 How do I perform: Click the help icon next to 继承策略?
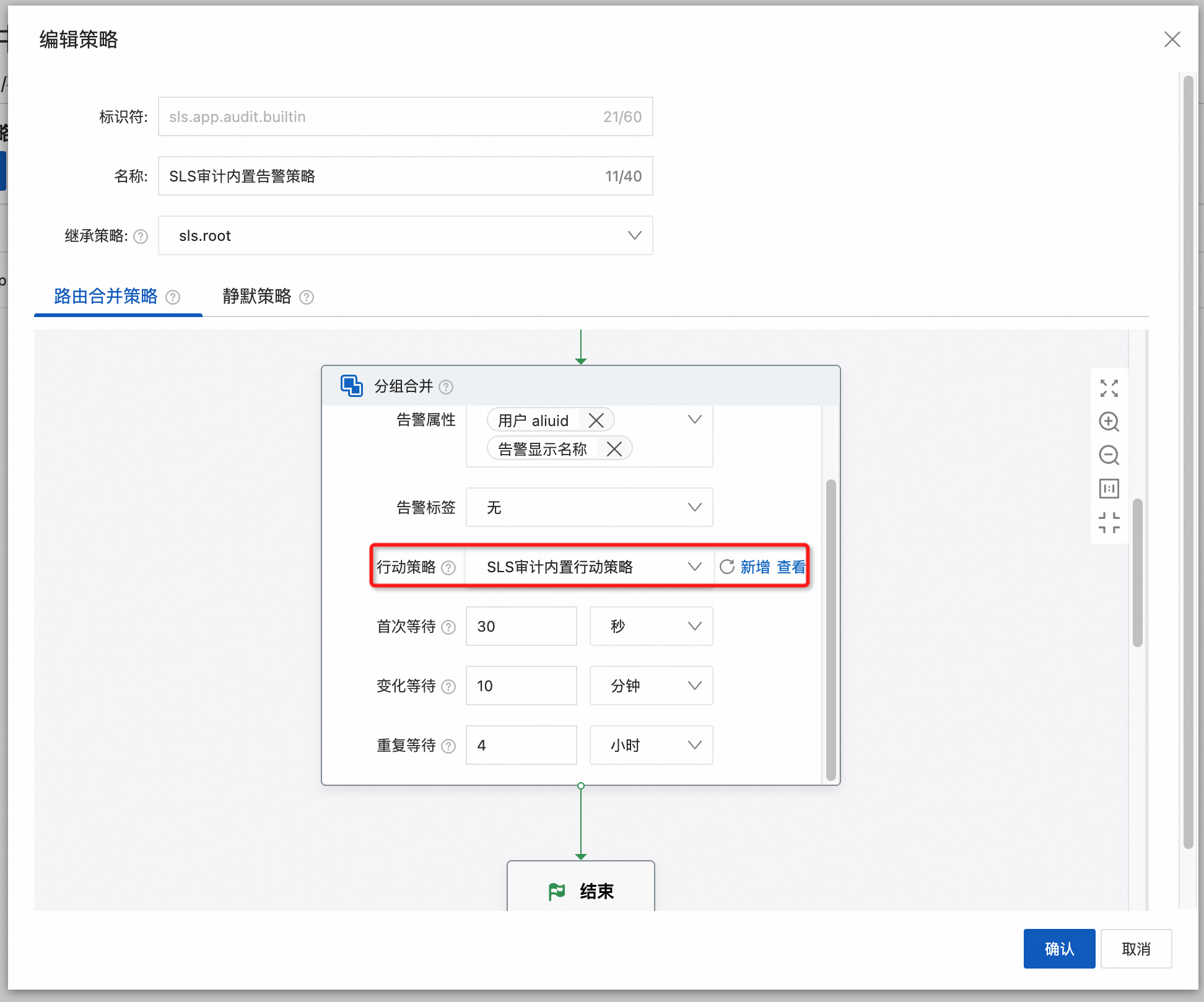[x=141, y=237]
